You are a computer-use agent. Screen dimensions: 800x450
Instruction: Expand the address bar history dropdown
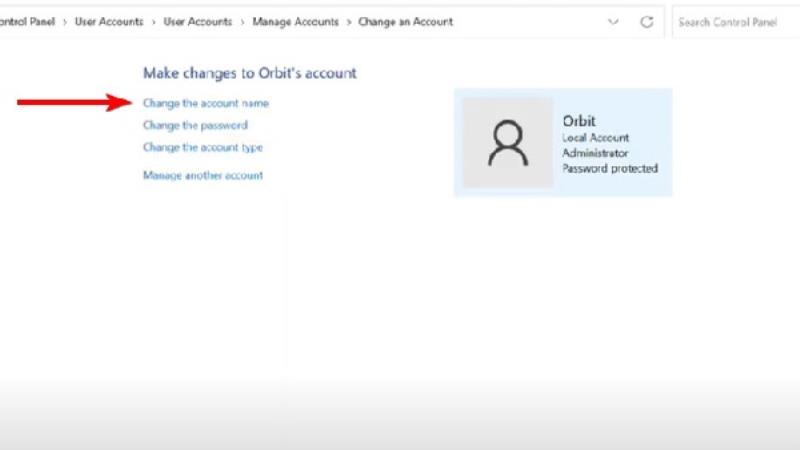tap(613, 22)
